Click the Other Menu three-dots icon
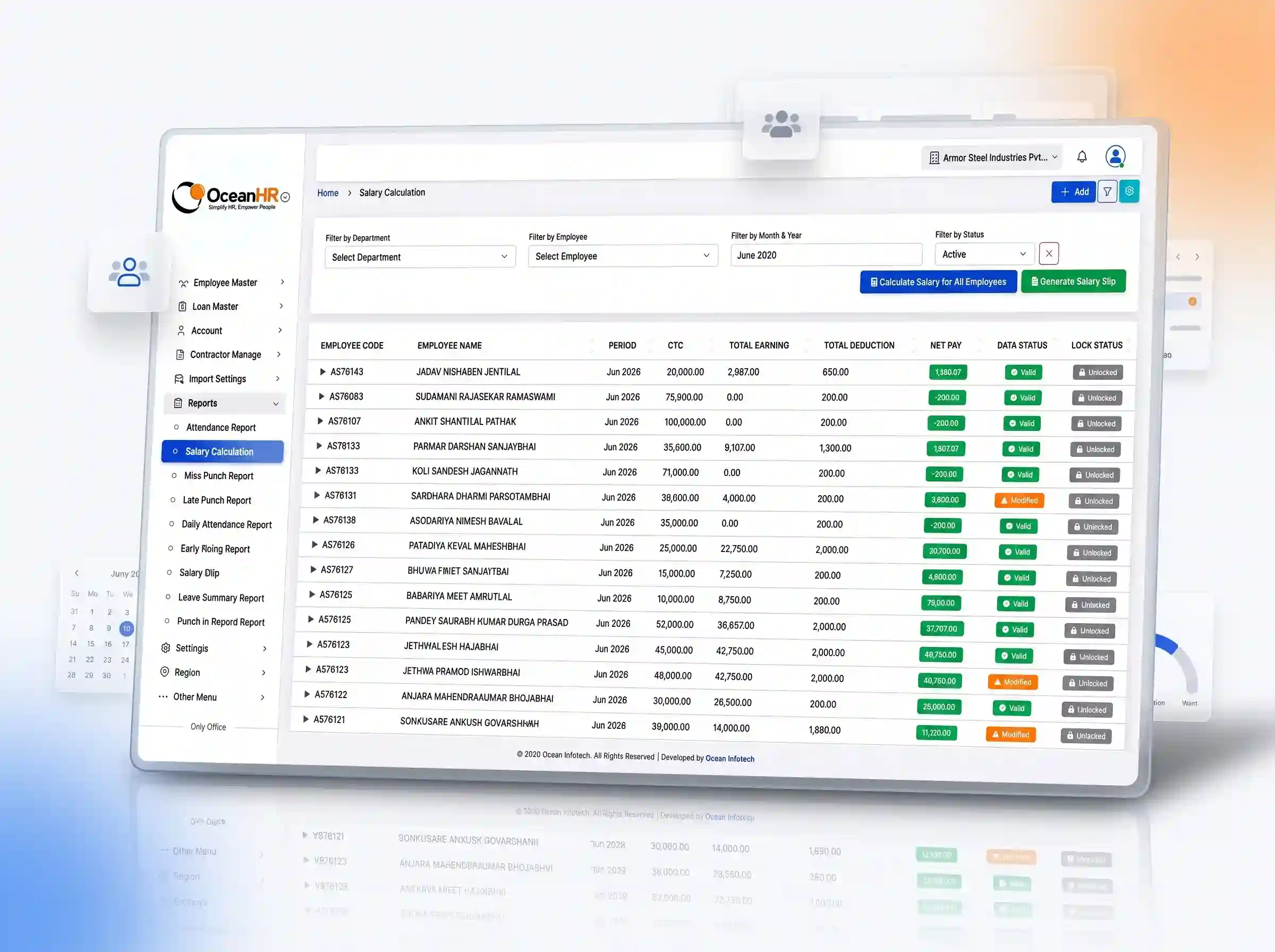 pos(163,696)
